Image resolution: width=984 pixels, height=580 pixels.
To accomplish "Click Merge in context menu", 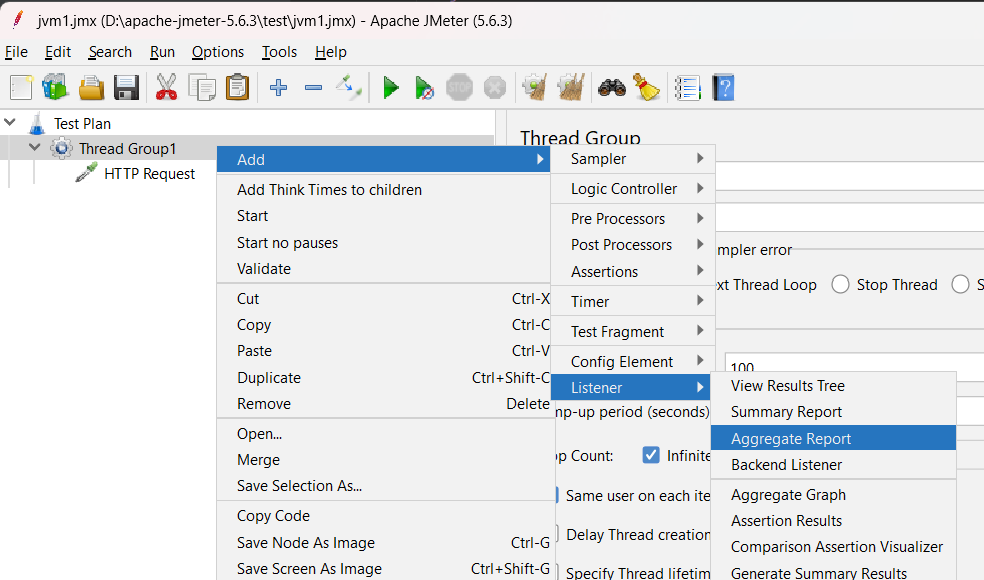I will [x=383, y=459].
